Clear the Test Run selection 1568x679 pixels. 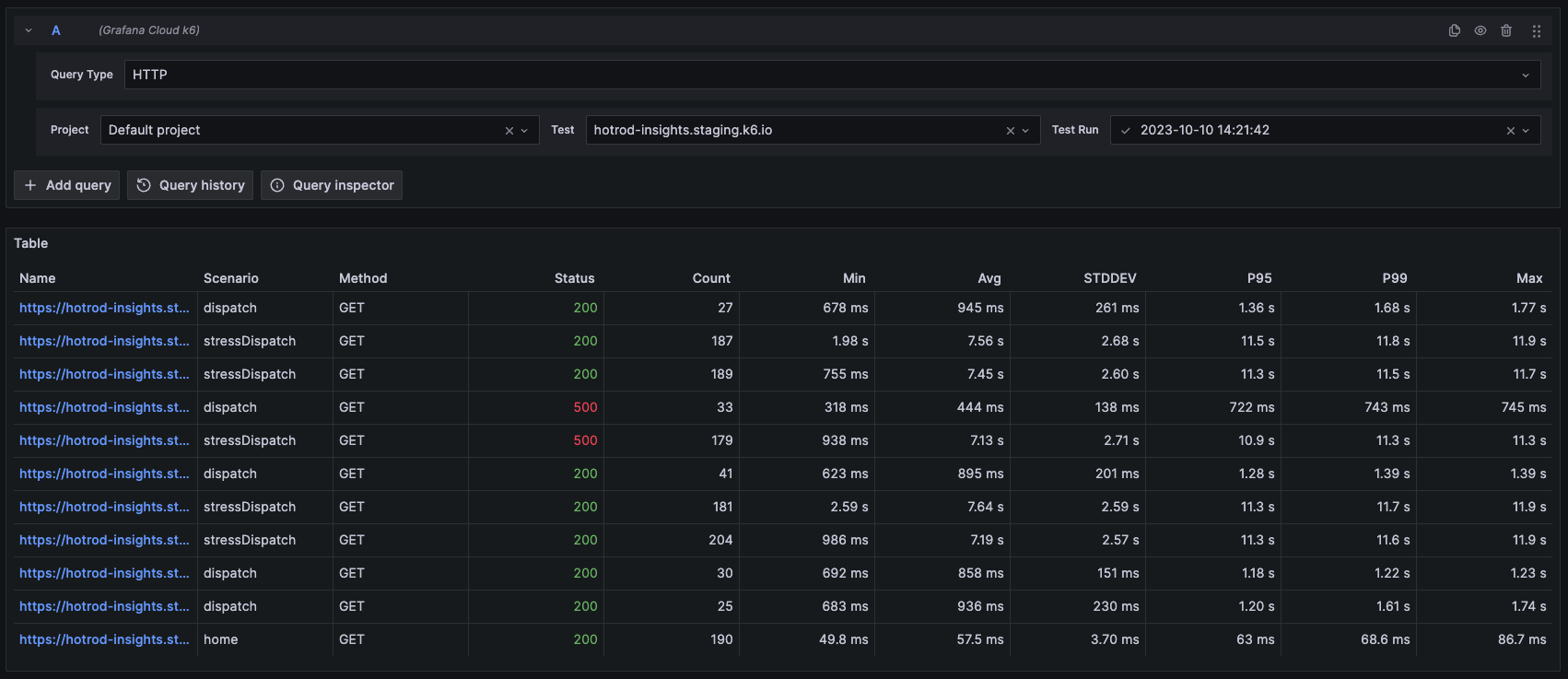click(1511, 131)
